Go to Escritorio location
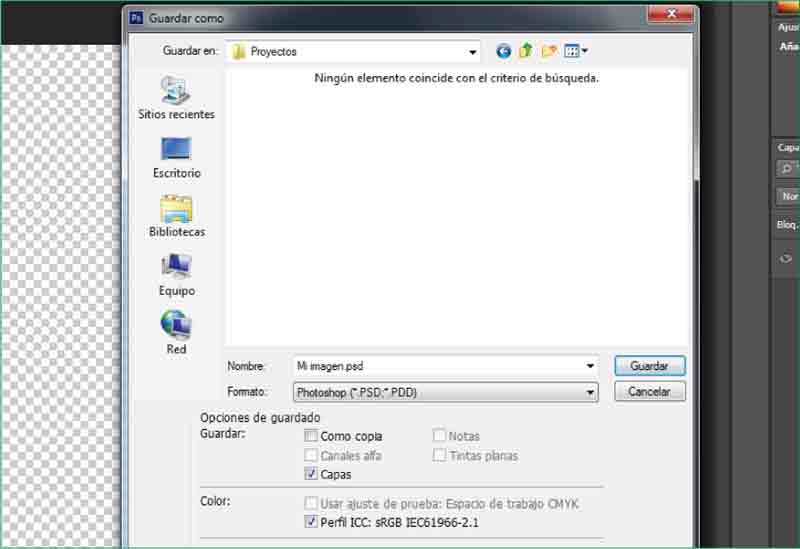The height and width of the screenshot is (549, 800). (x=176, y=157)
